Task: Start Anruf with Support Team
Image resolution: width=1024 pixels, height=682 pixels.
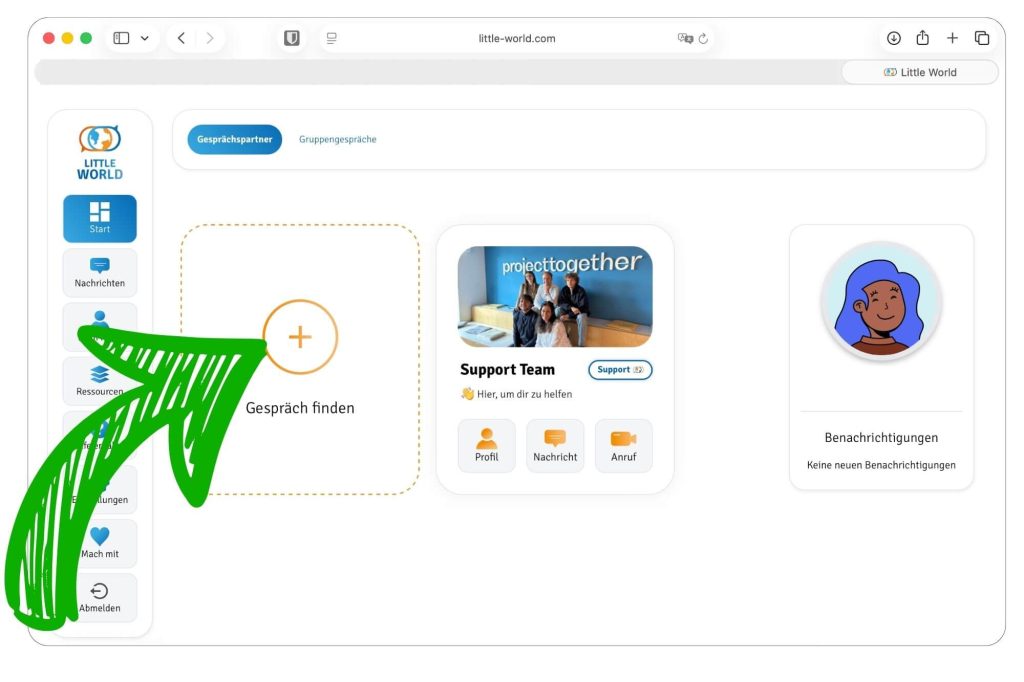Action: [623, 445]
